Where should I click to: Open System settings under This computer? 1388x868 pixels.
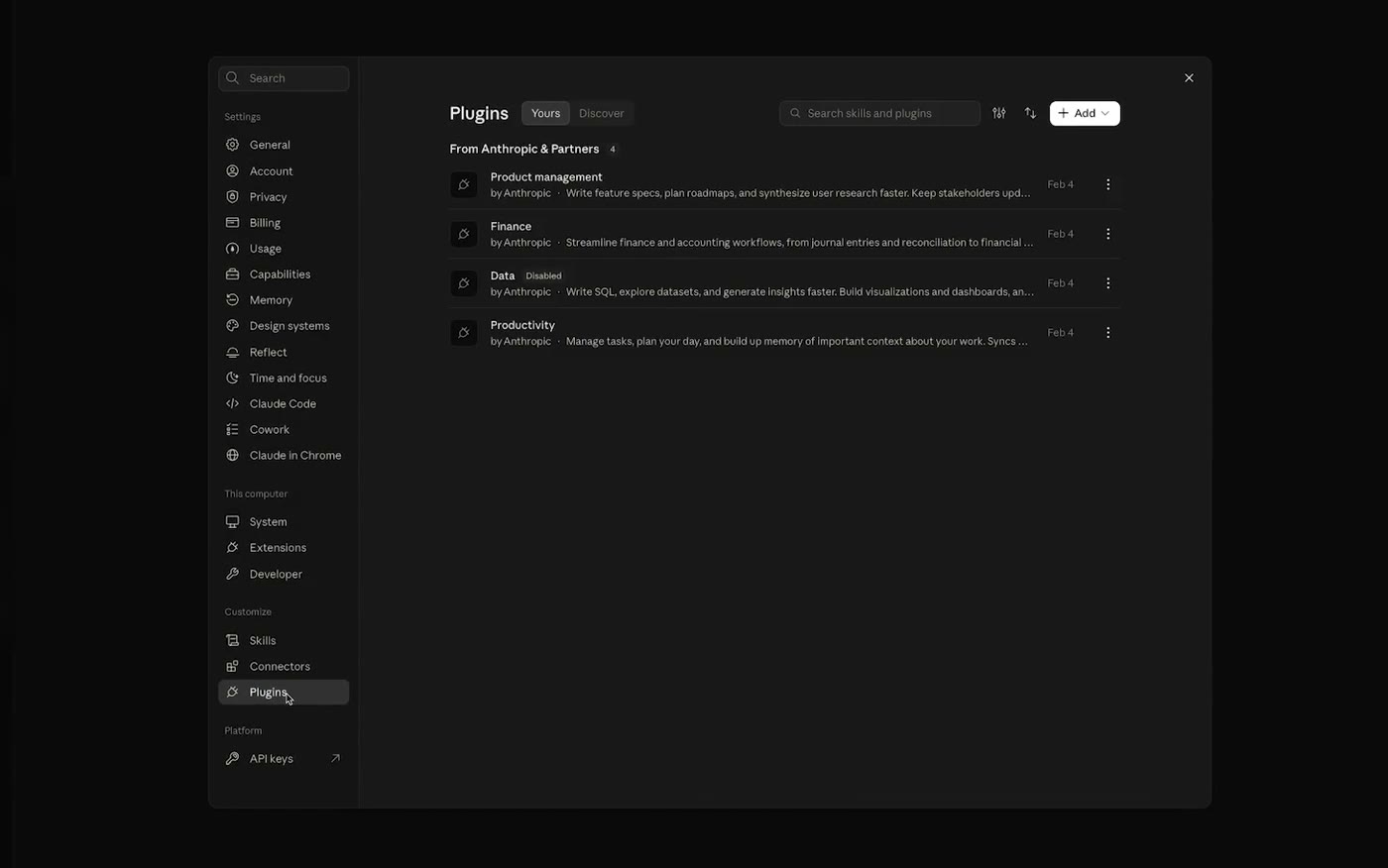click(284, 521)
